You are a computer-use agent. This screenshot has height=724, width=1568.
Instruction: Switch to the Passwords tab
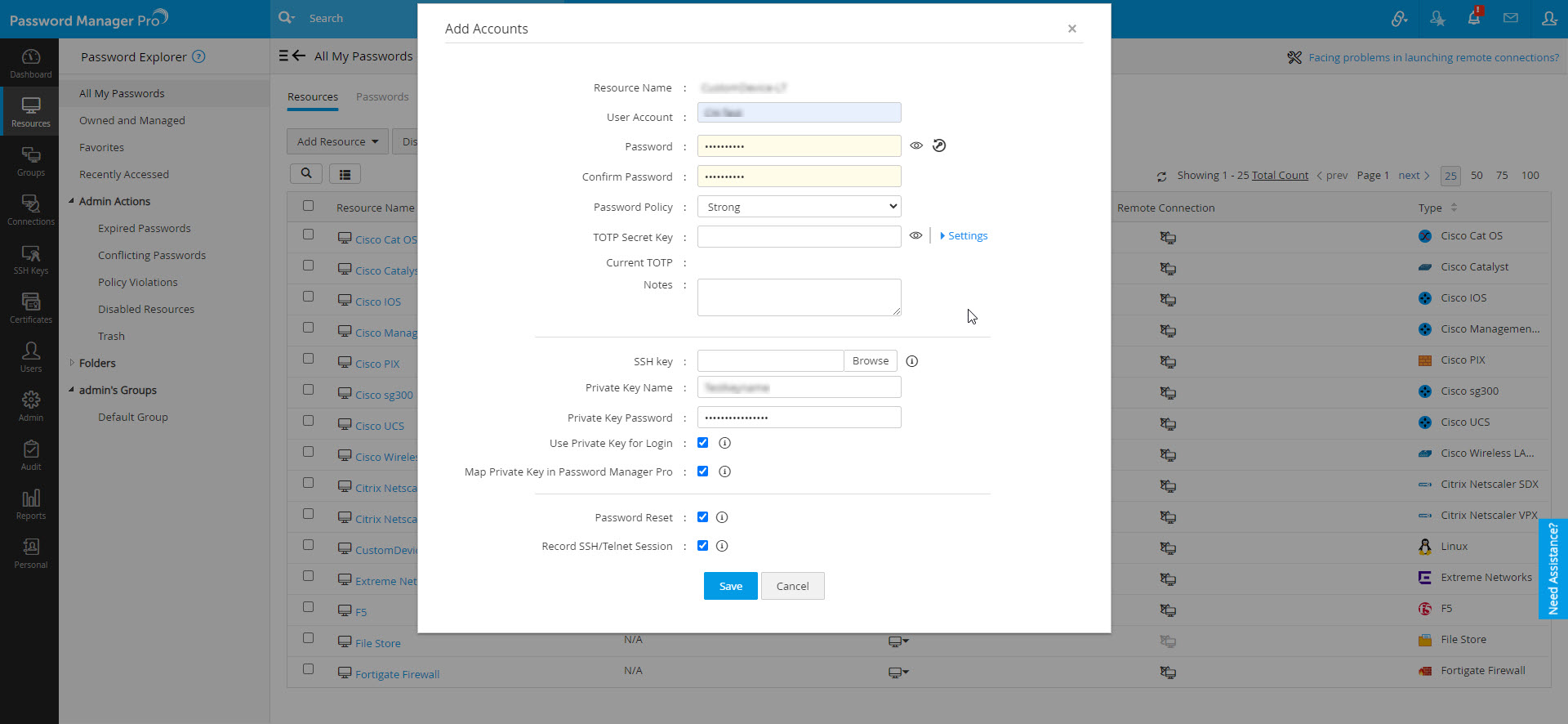382,96
